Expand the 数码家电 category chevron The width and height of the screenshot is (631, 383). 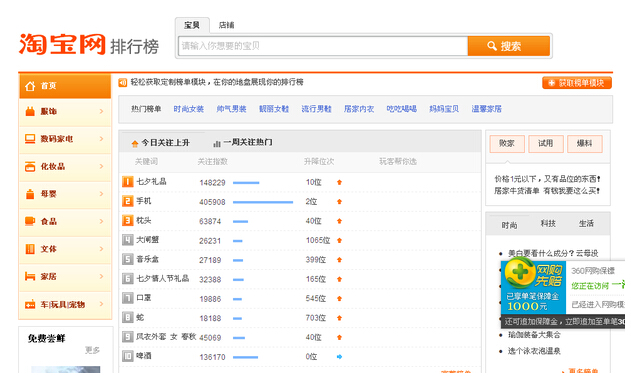(x=101, y=139)
